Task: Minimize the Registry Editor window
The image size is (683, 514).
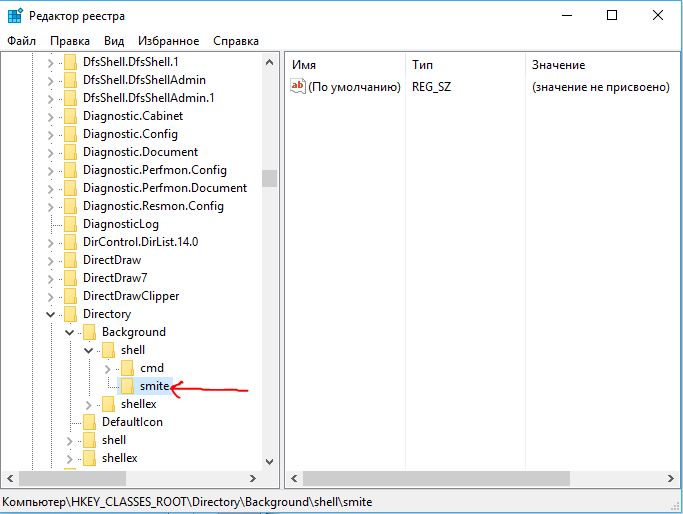Action: click(x=567, y=16)
